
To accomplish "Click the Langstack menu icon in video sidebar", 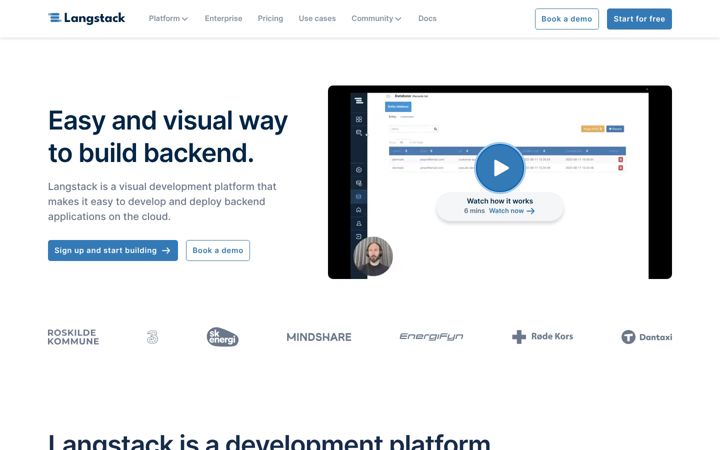I will click(x=359, y=100).
